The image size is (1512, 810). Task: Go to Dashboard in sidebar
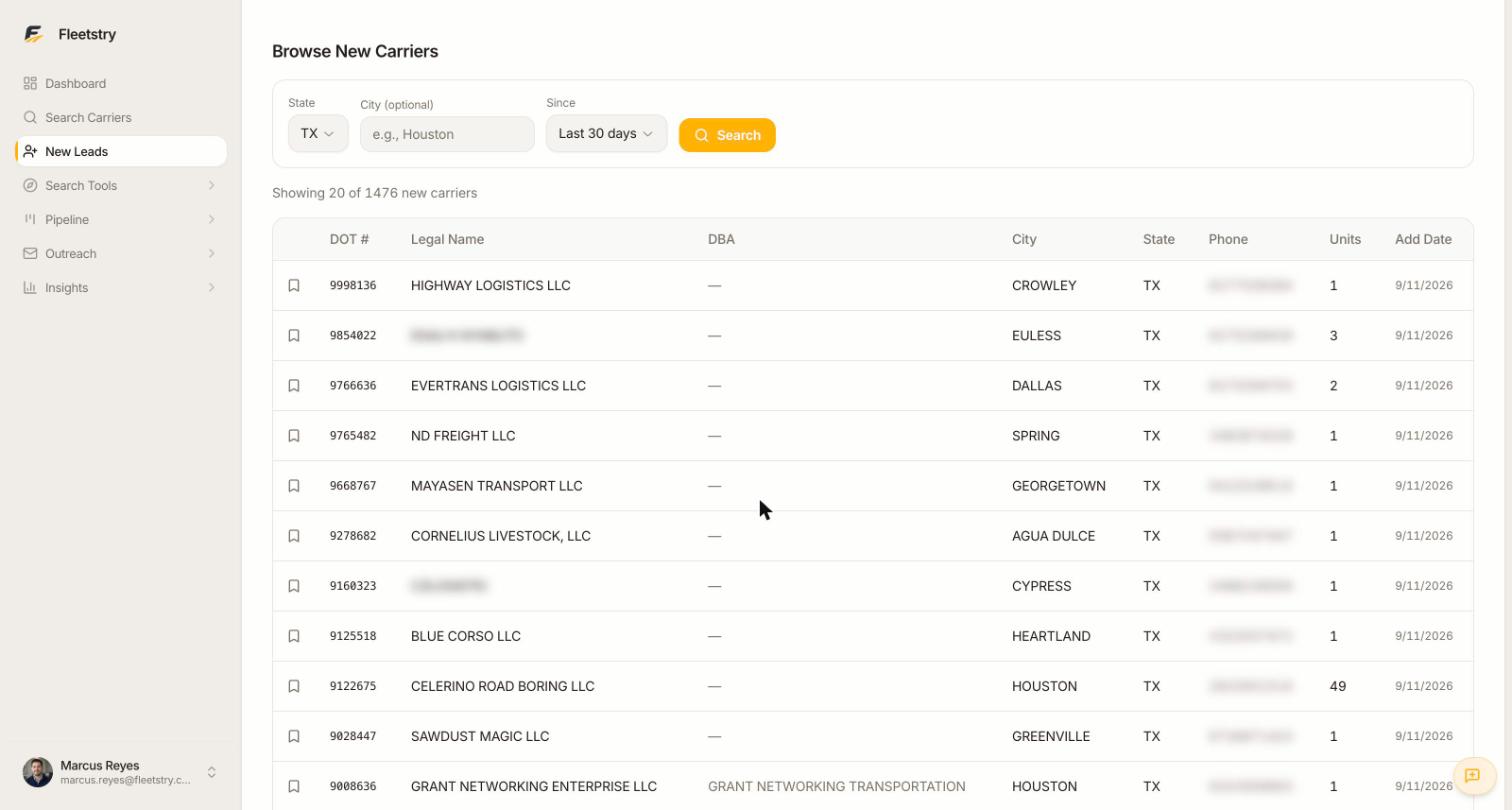121,84
